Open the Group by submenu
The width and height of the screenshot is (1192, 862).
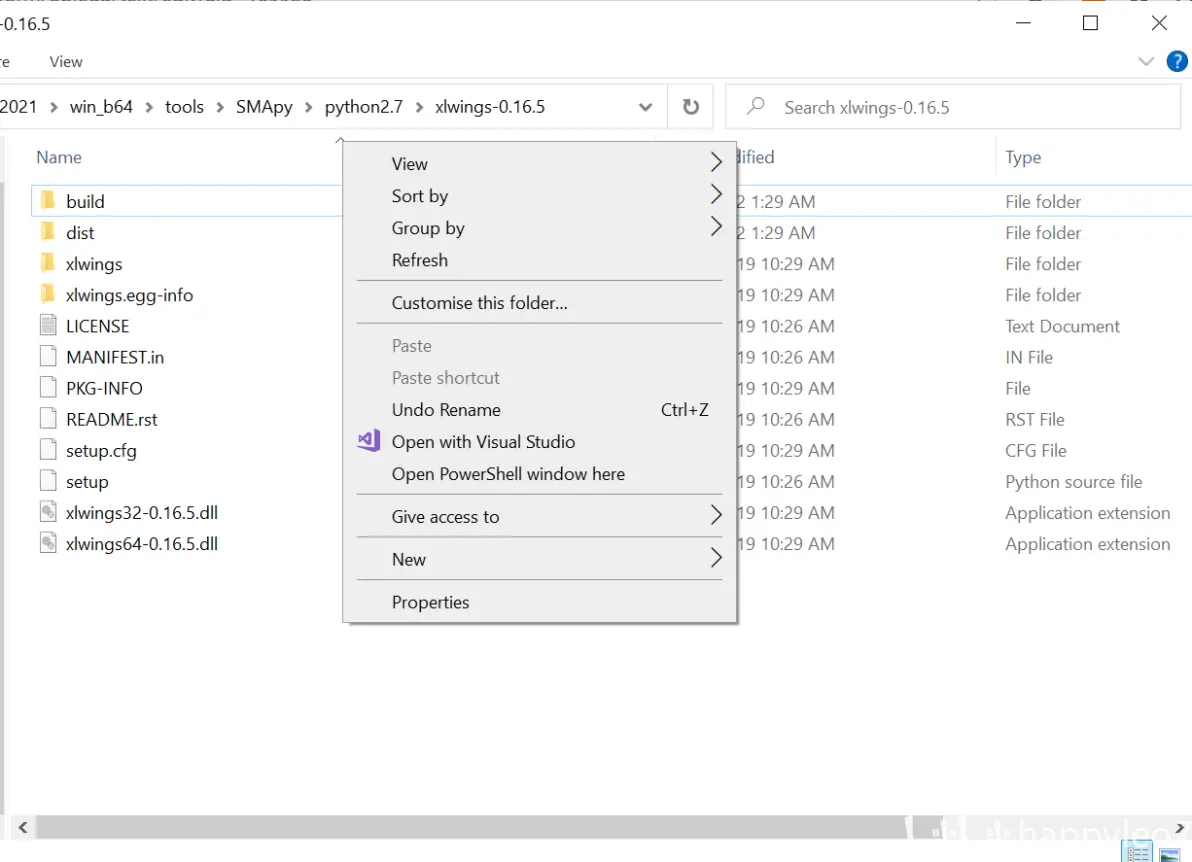tap(539, 227)
